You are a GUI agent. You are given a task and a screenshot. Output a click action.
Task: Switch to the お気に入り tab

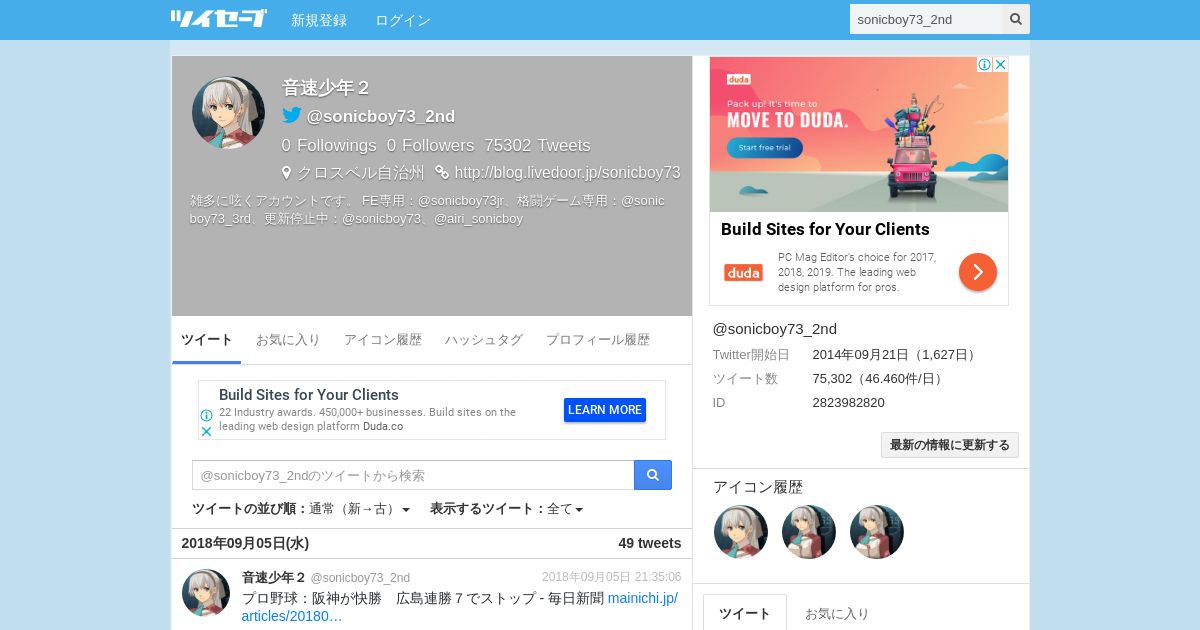[288, 340]
